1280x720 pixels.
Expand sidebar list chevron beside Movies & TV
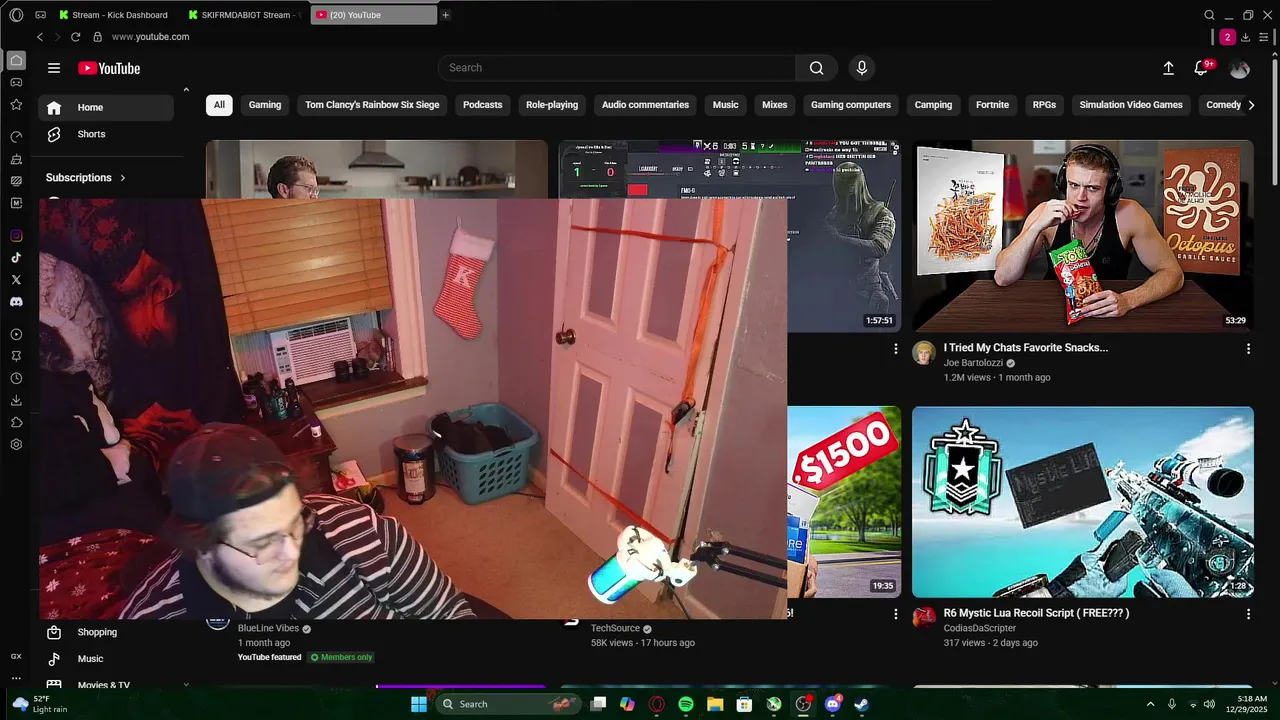(x=186, y=685)
